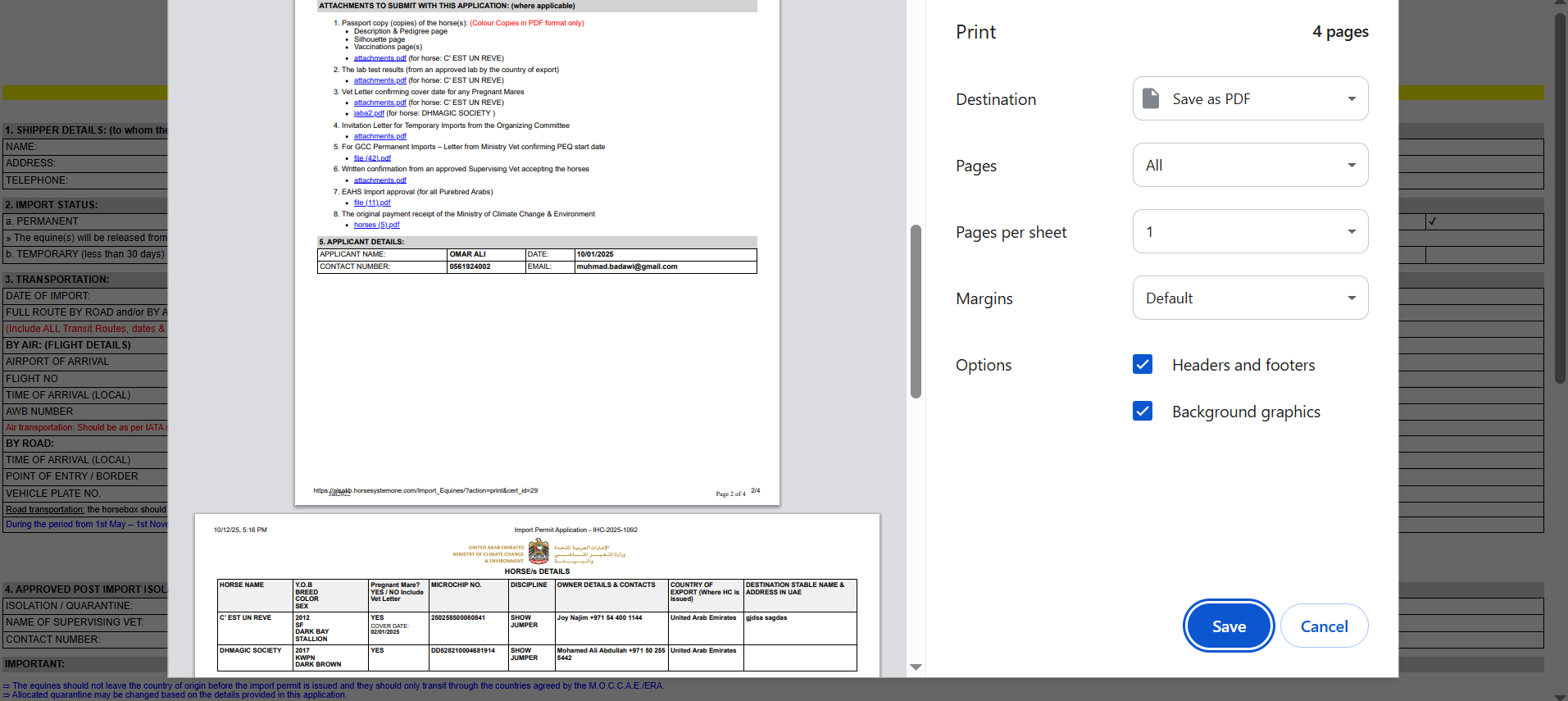Click 'DHMAGIC SOCIETY' in the horse table
This screenshot has height=701, width=1568.
(x=250, y=650)
